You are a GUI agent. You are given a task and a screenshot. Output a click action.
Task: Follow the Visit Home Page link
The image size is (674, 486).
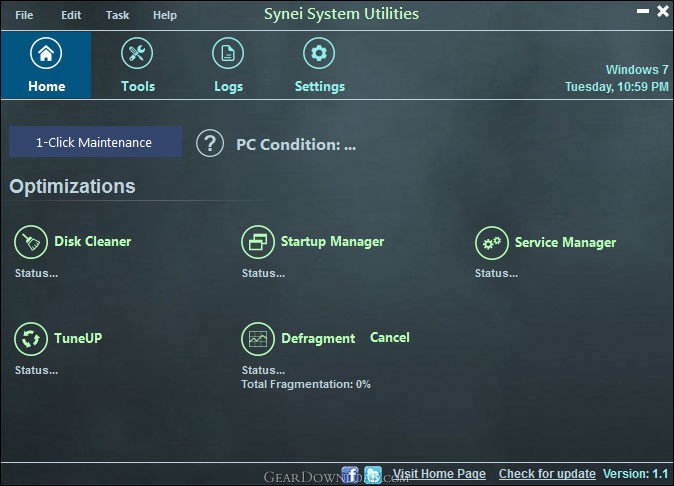pos(439,474)
